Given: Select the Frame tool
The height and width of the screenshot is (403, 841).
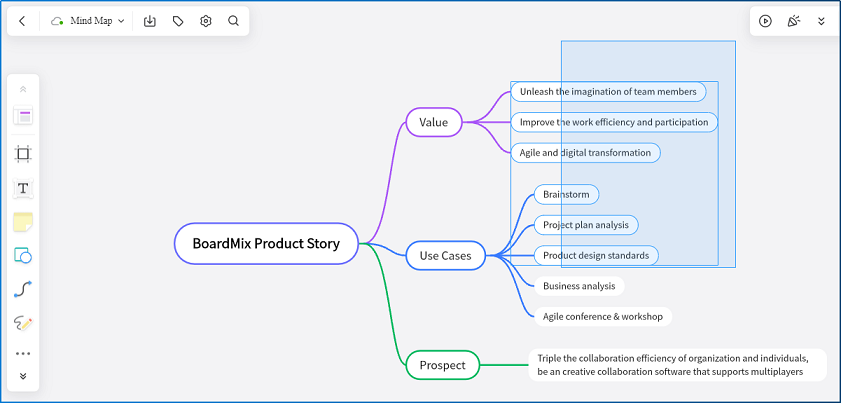Looking at the screenshot, I should [23, 154].
